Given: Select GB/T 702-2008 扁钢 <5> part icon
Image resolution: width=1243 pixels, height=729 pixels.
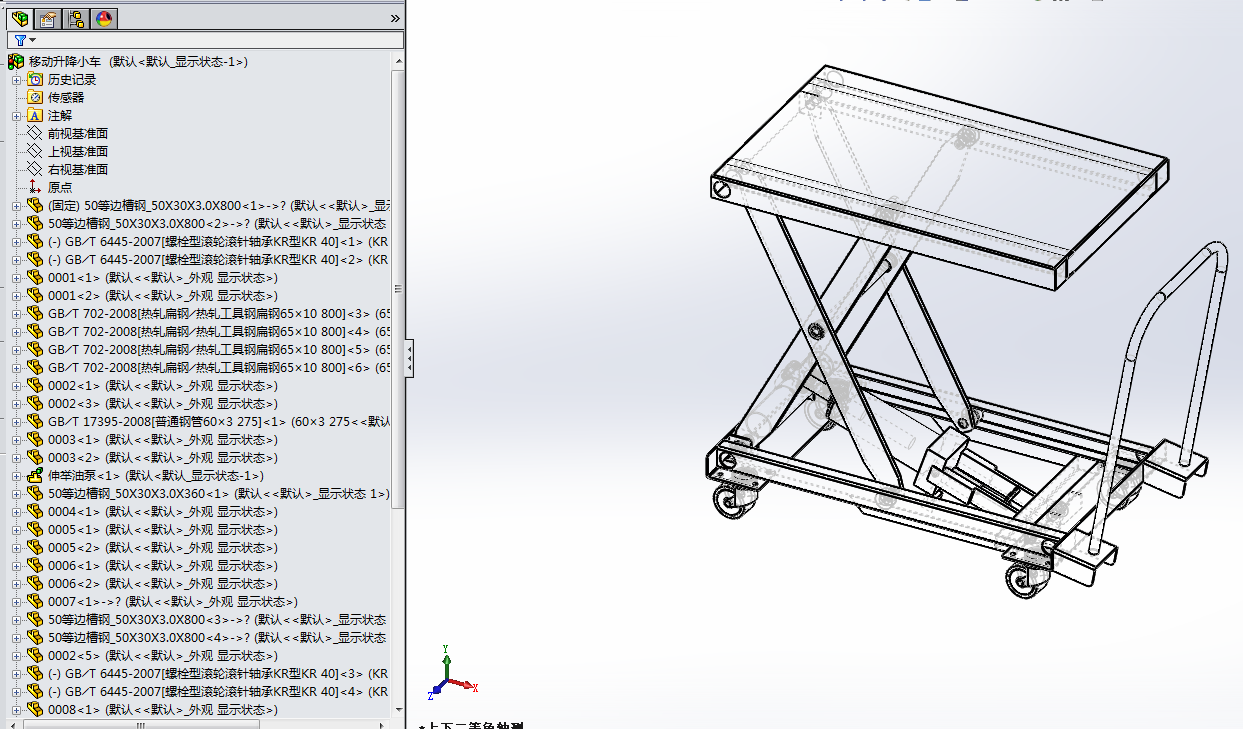Looking at the screenshot, I should (35, 350).
